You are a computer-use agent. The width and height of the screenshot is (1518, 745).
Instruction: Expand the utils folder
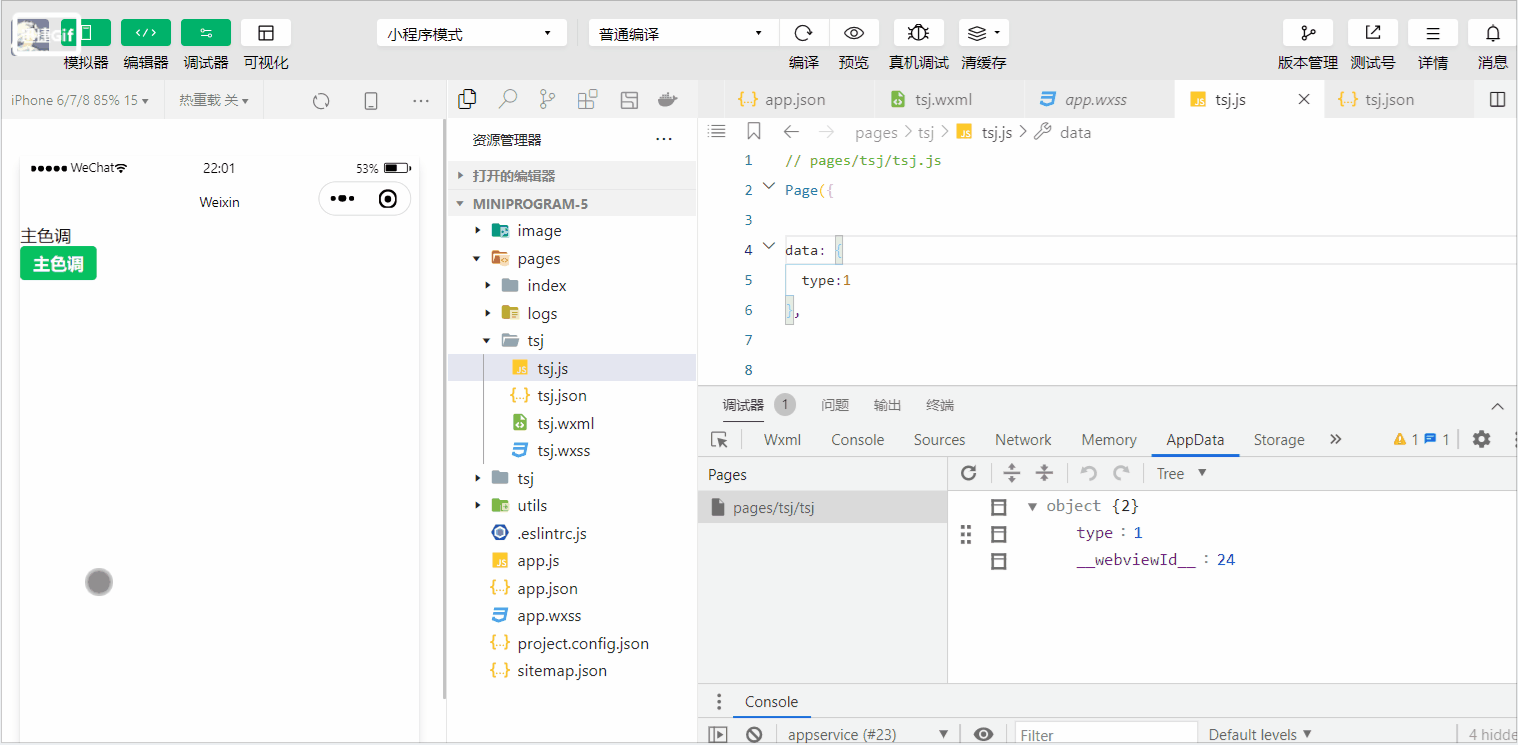coord(572,505)
